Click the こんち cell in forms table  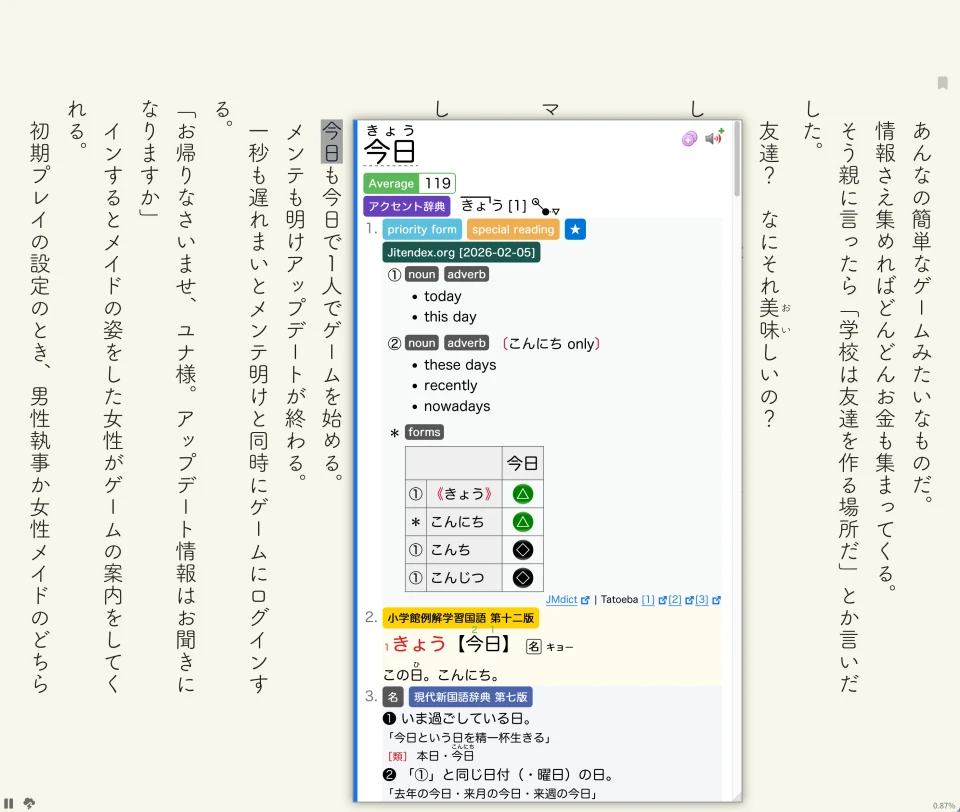tap(463, 550)
